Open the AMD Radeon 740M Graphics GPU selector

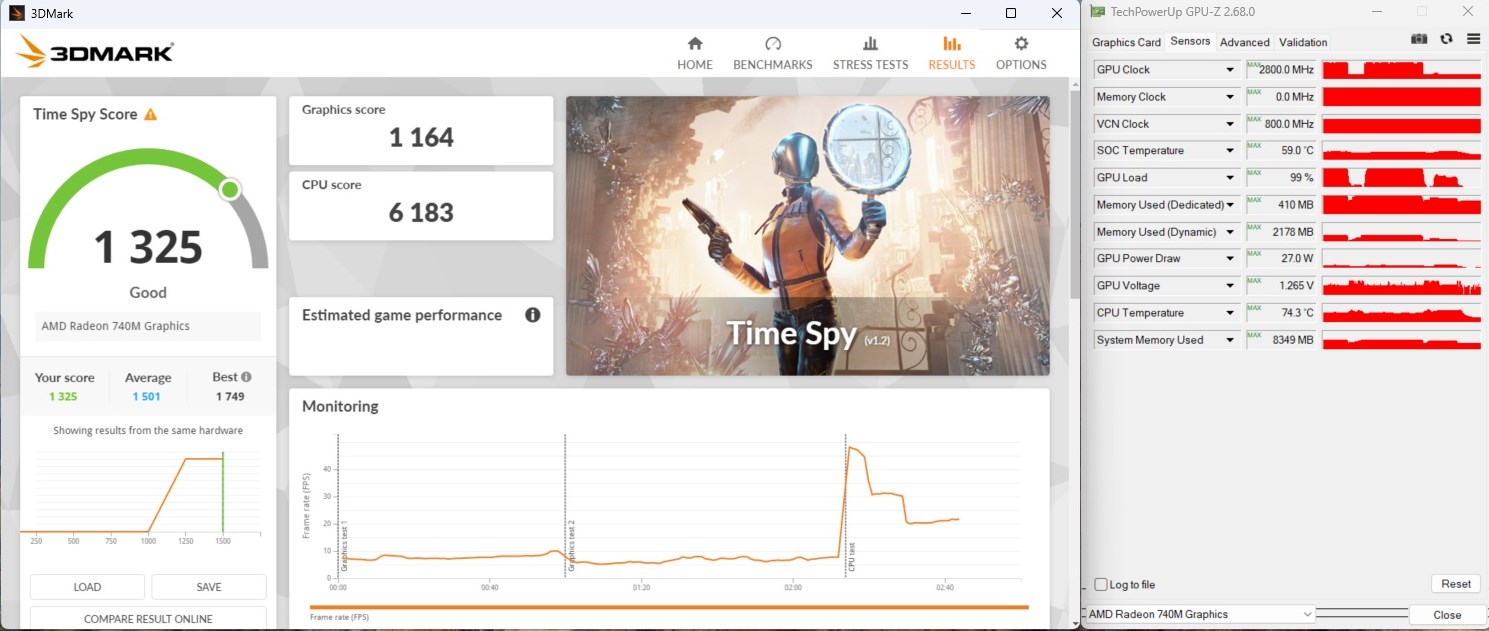pos(1201,614)
